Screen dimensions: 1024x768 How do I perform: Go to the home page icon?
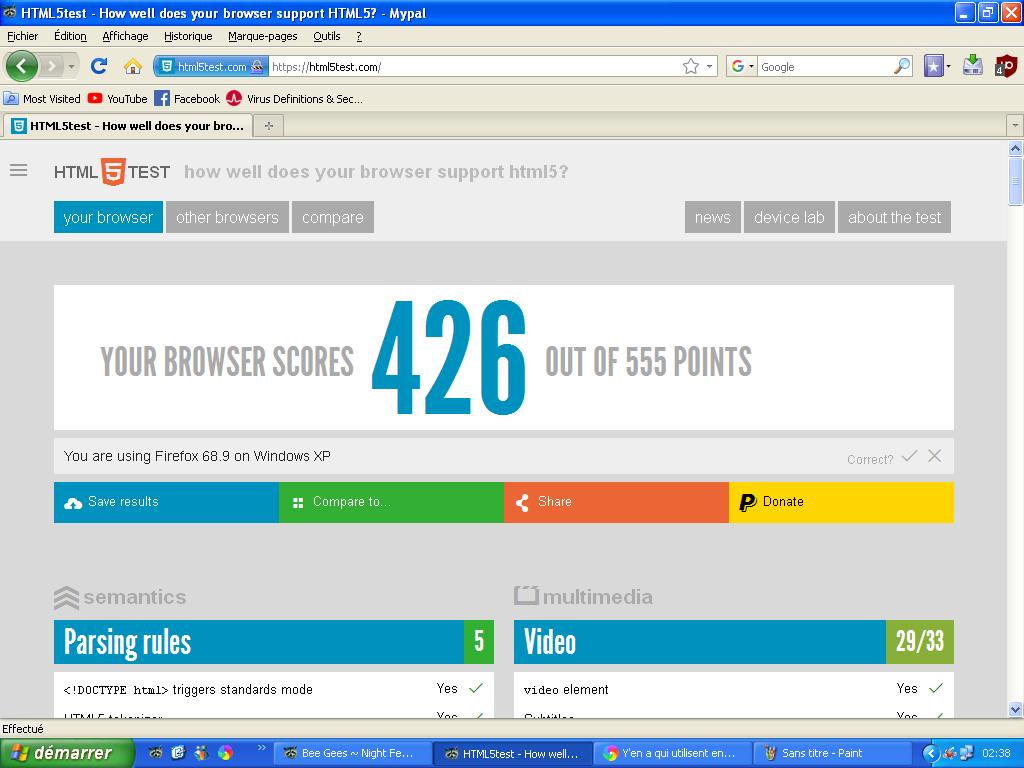133,66
